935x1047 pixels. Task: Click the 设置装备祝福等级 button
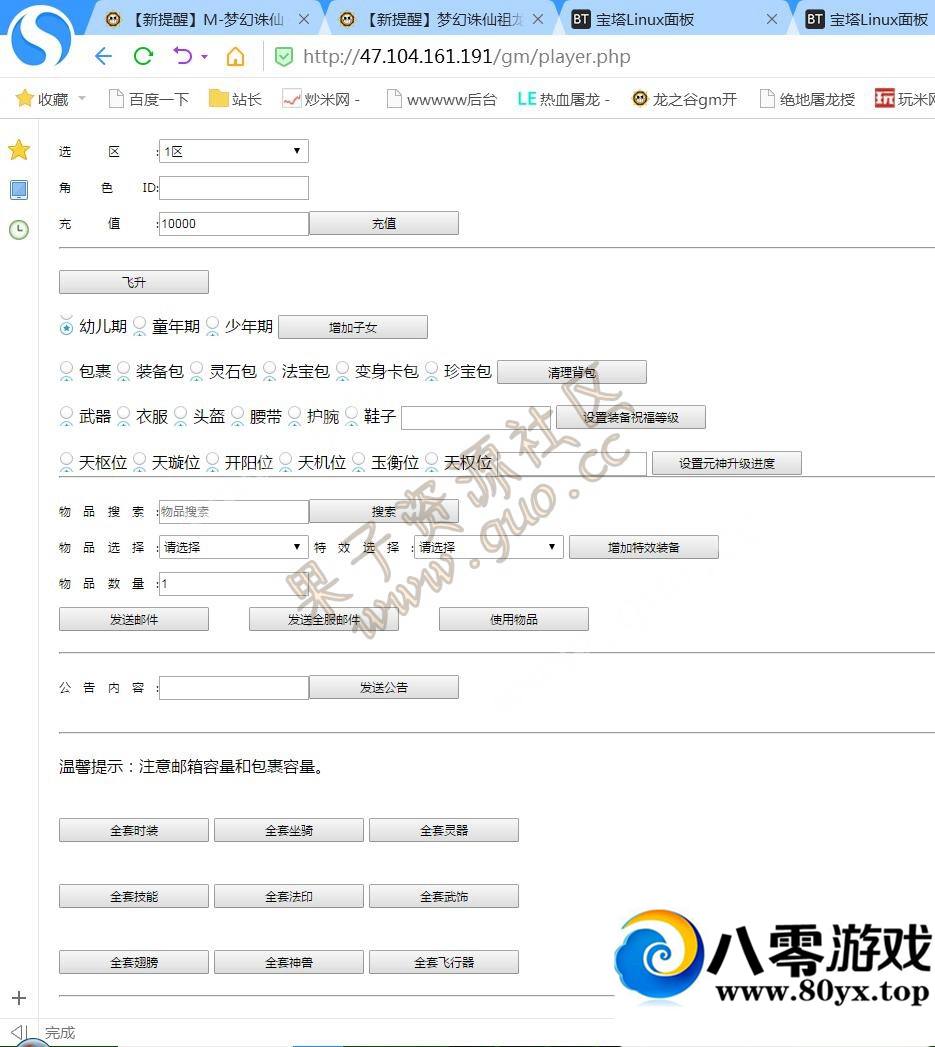[x=630, y=417]
